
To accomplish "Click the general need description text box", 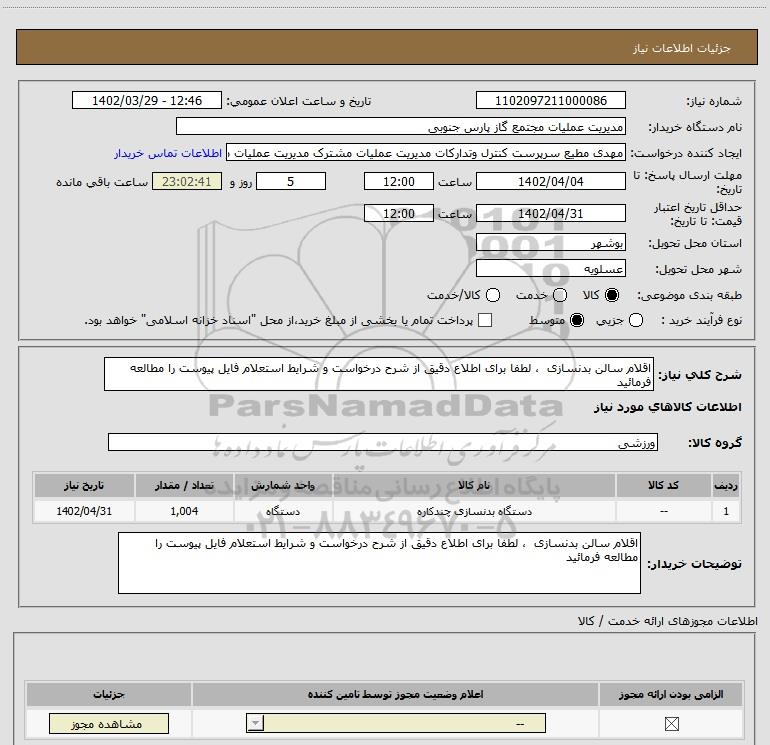I will [x=379, y=374].
